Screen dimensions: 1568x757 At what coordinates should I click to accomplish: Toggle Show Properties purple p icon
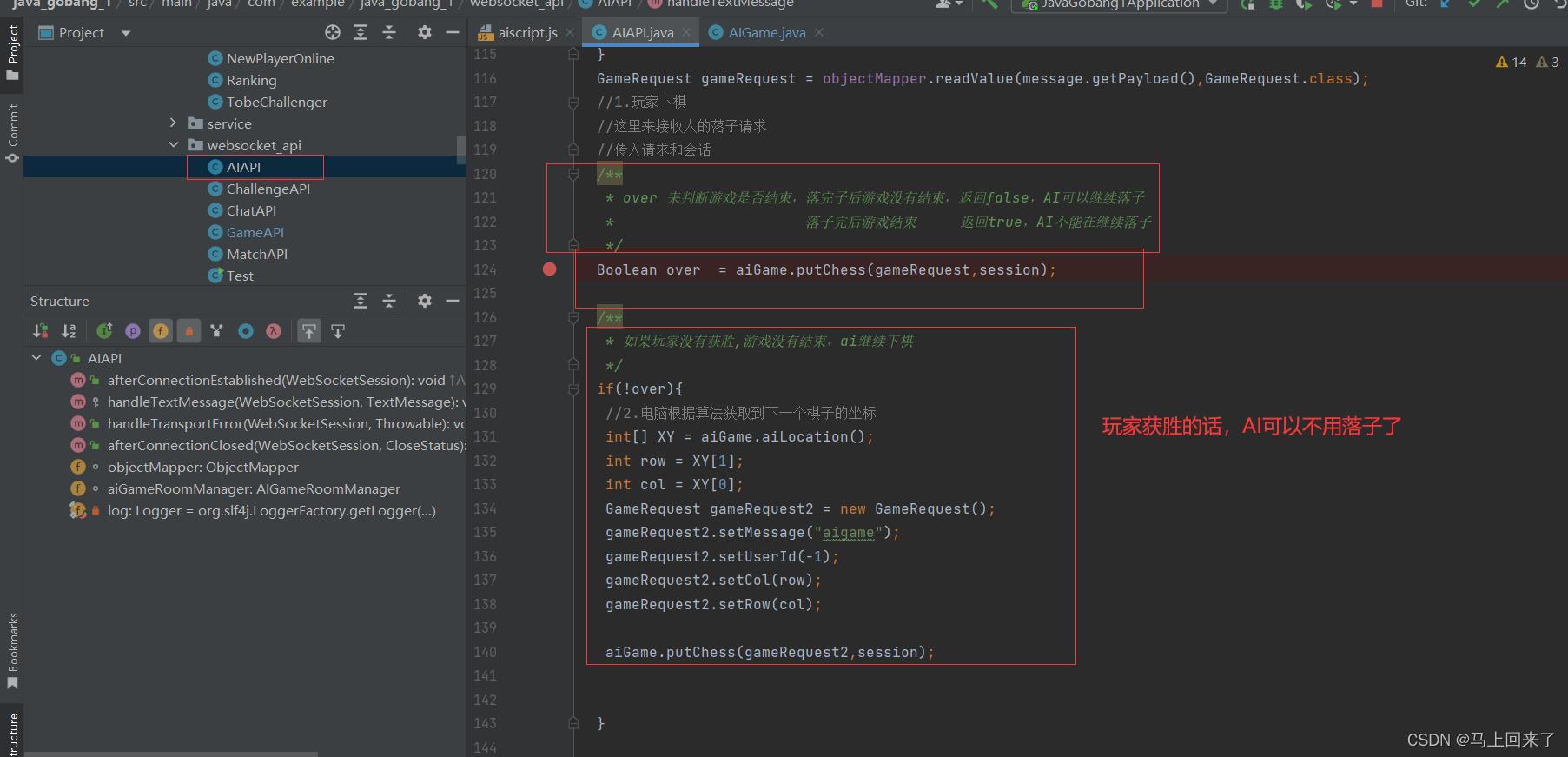(133, 331)
